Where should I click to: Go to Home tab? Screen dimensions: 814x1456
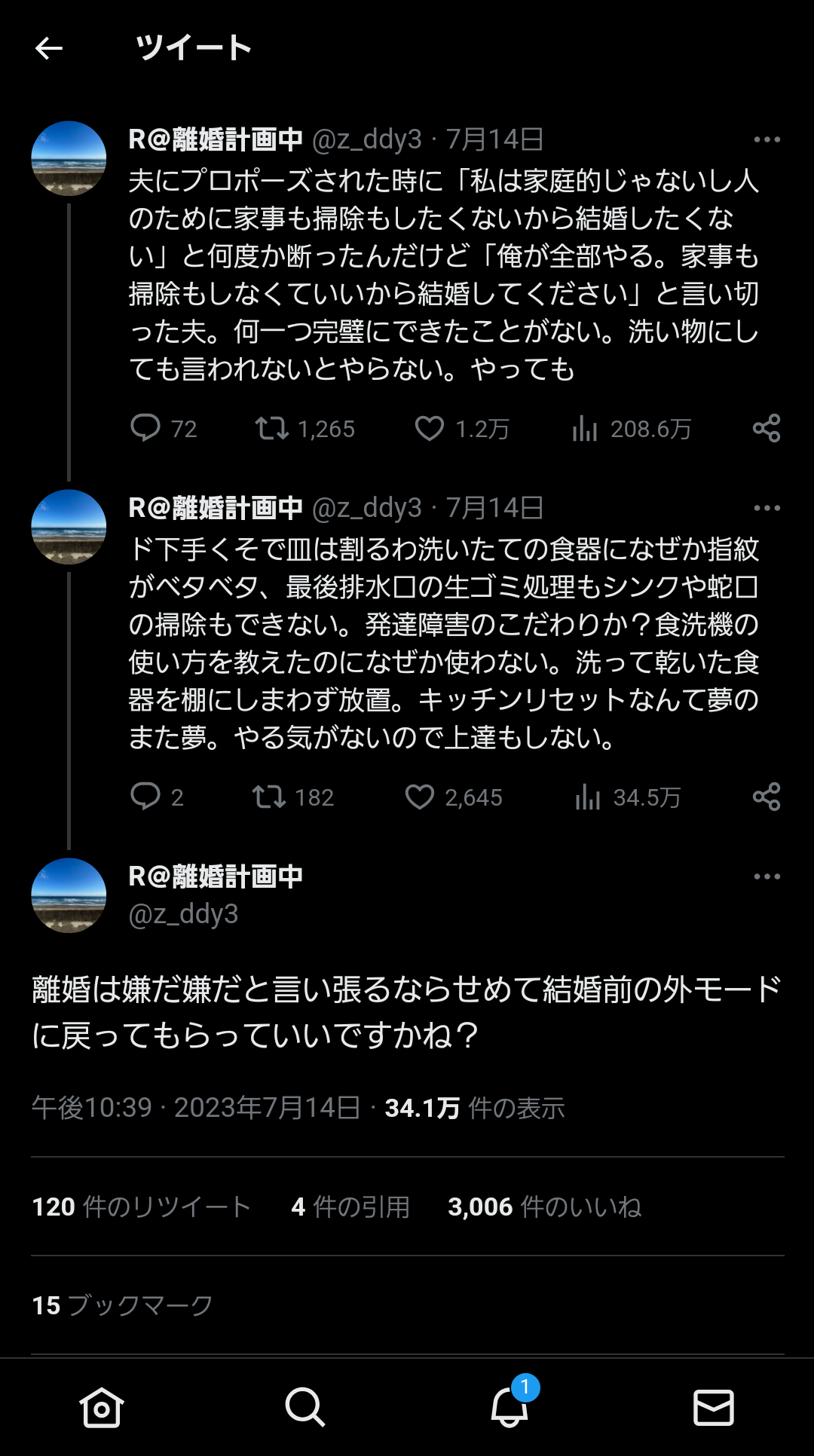coord(102,1407)
